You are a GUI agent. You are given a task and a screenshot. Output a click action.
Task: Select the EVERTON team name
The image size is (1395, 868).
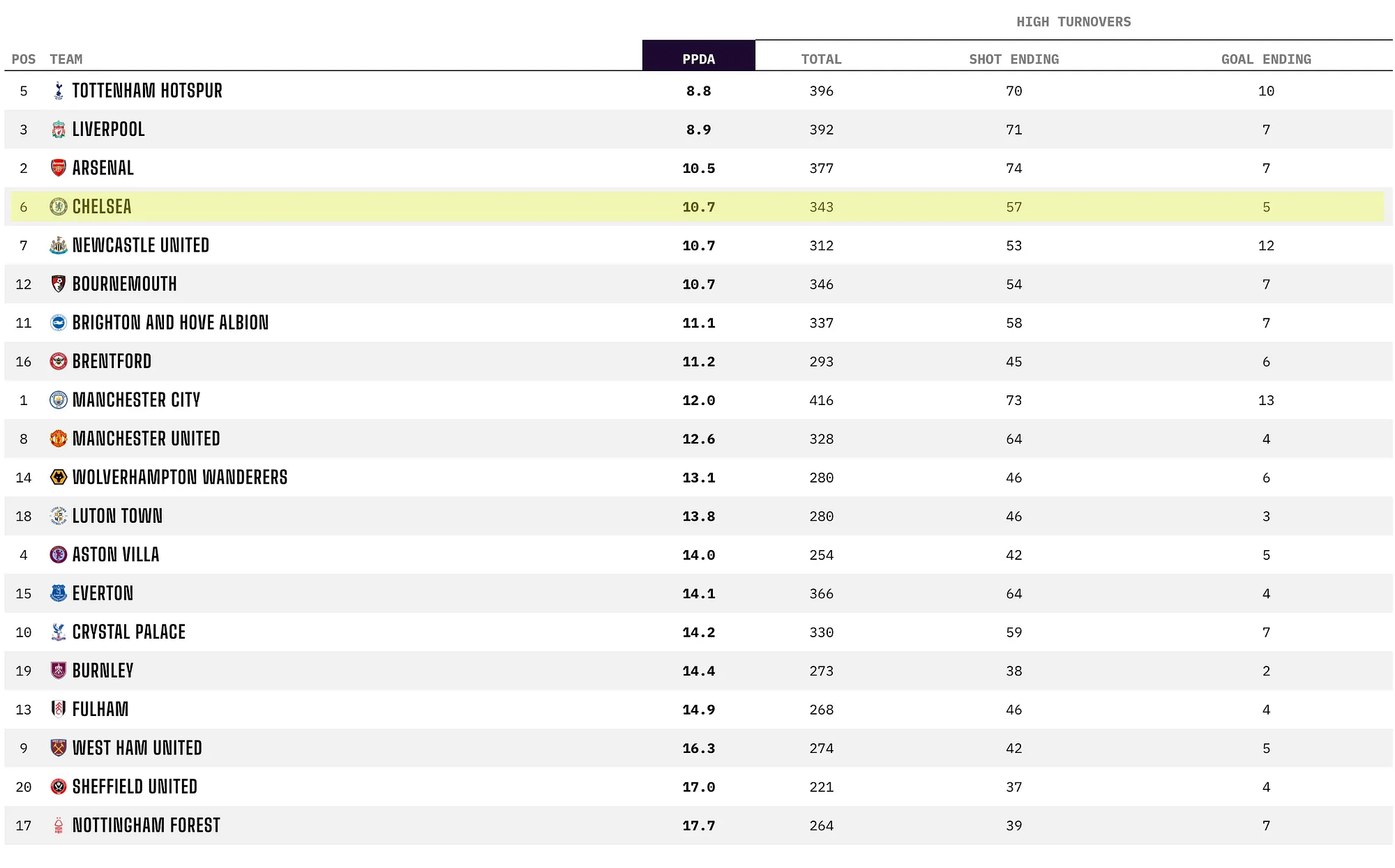[x=103, y=593]
